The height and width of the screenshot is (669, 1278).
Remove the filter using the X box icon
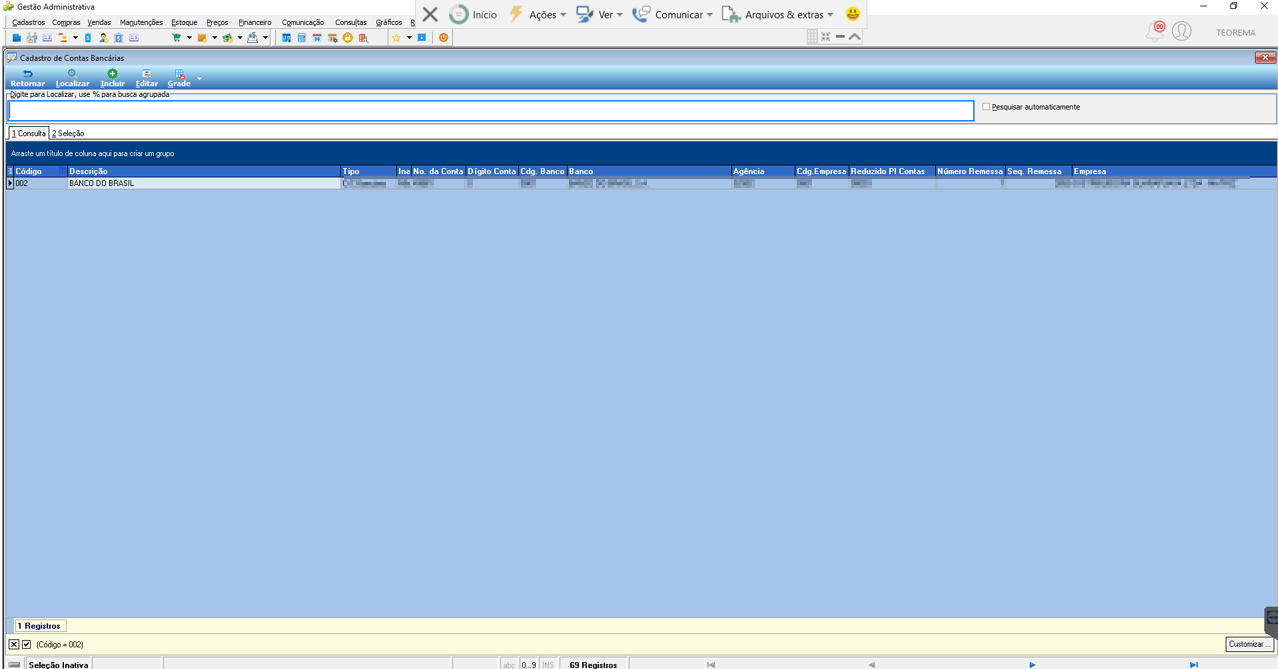click(14, 645)
